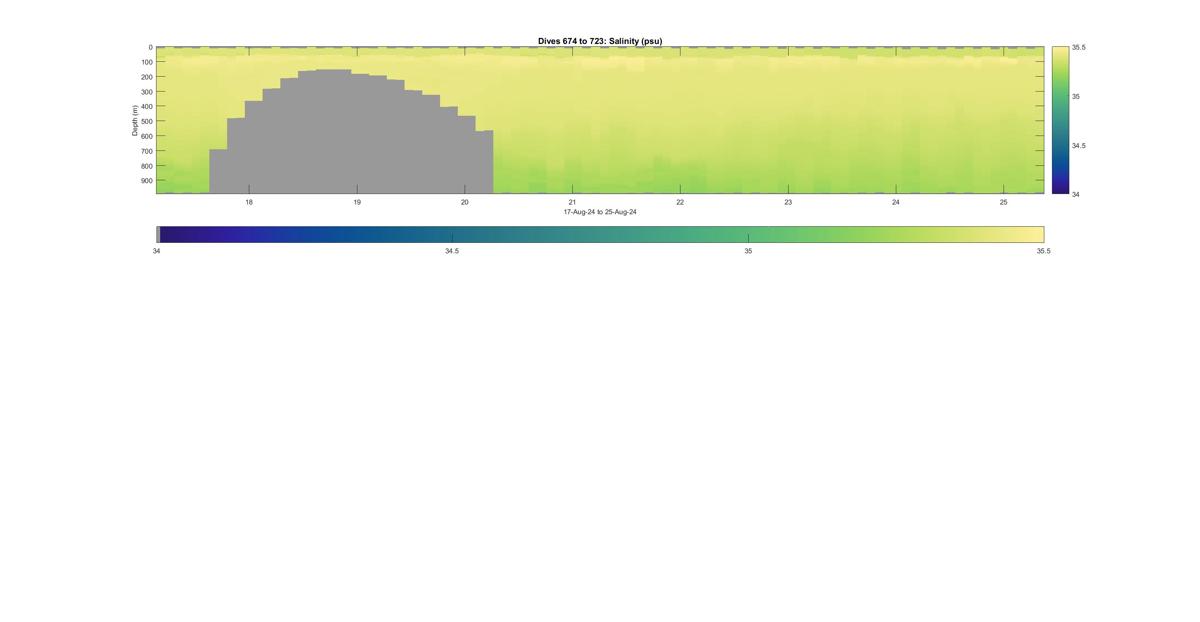
Task: Click "35.5" label under the horizontal colorbar
Action: (1044, 251)
